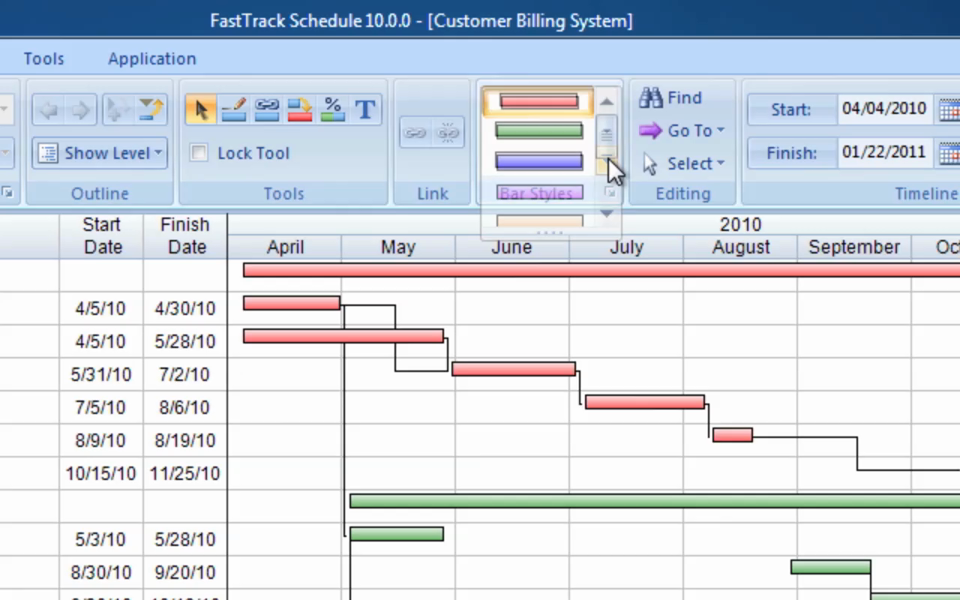Click the September month header

(x=854, y=247)
